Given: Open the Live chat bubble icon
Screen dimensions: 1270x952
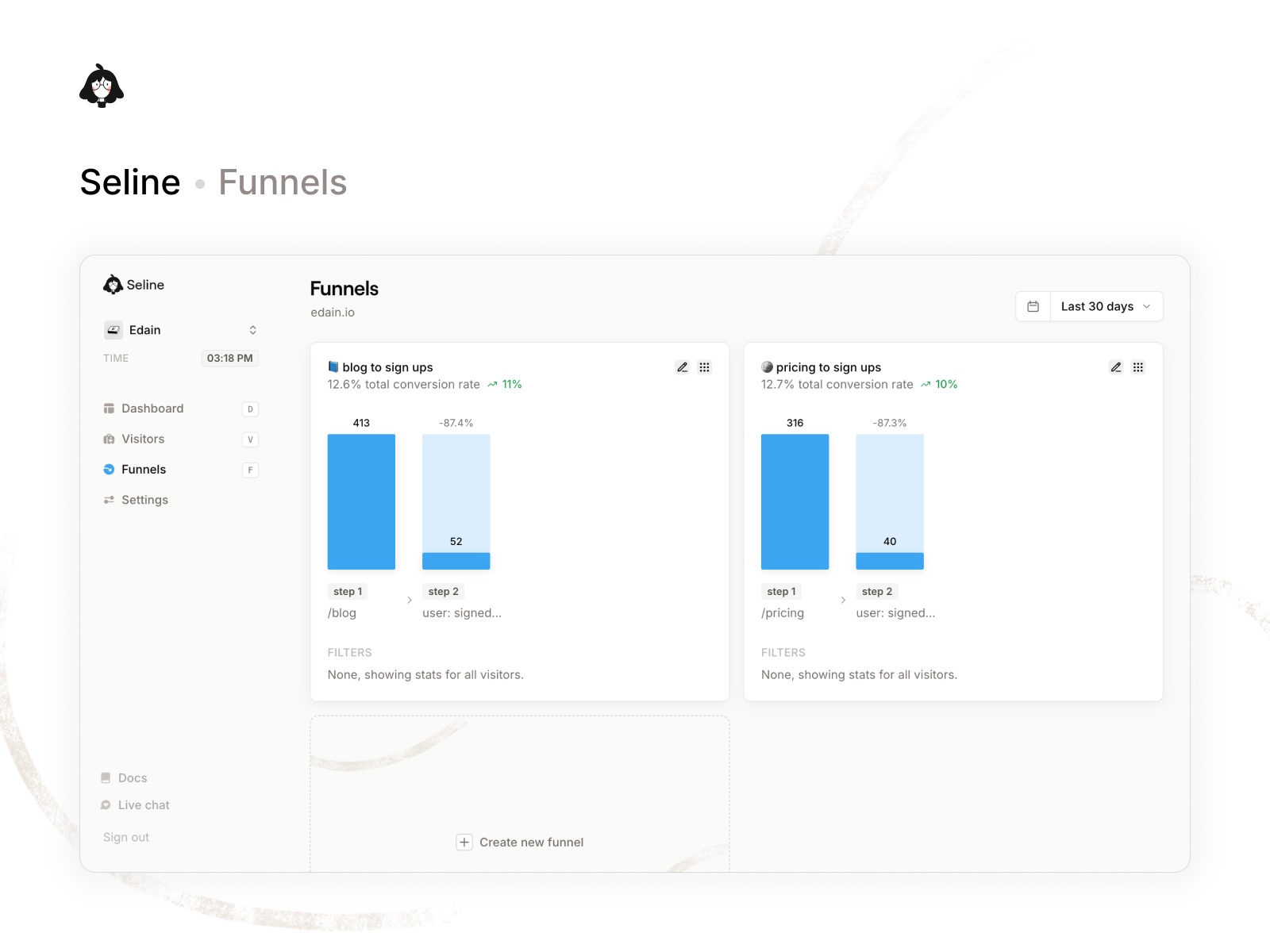Looking at the screenshot, I should 106,804.
